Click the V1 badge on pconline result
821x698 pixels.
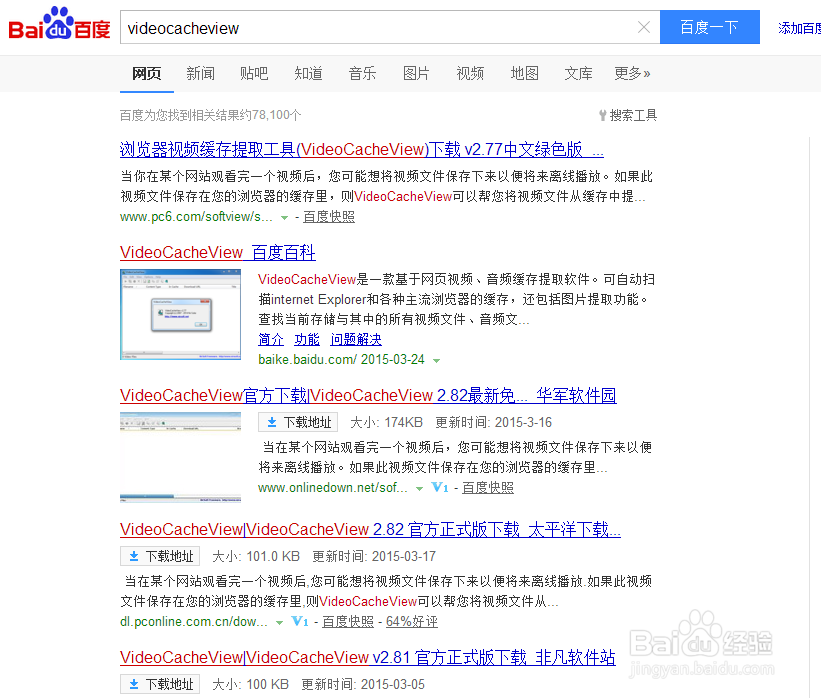pyautogui.click(x=300, y=622)
